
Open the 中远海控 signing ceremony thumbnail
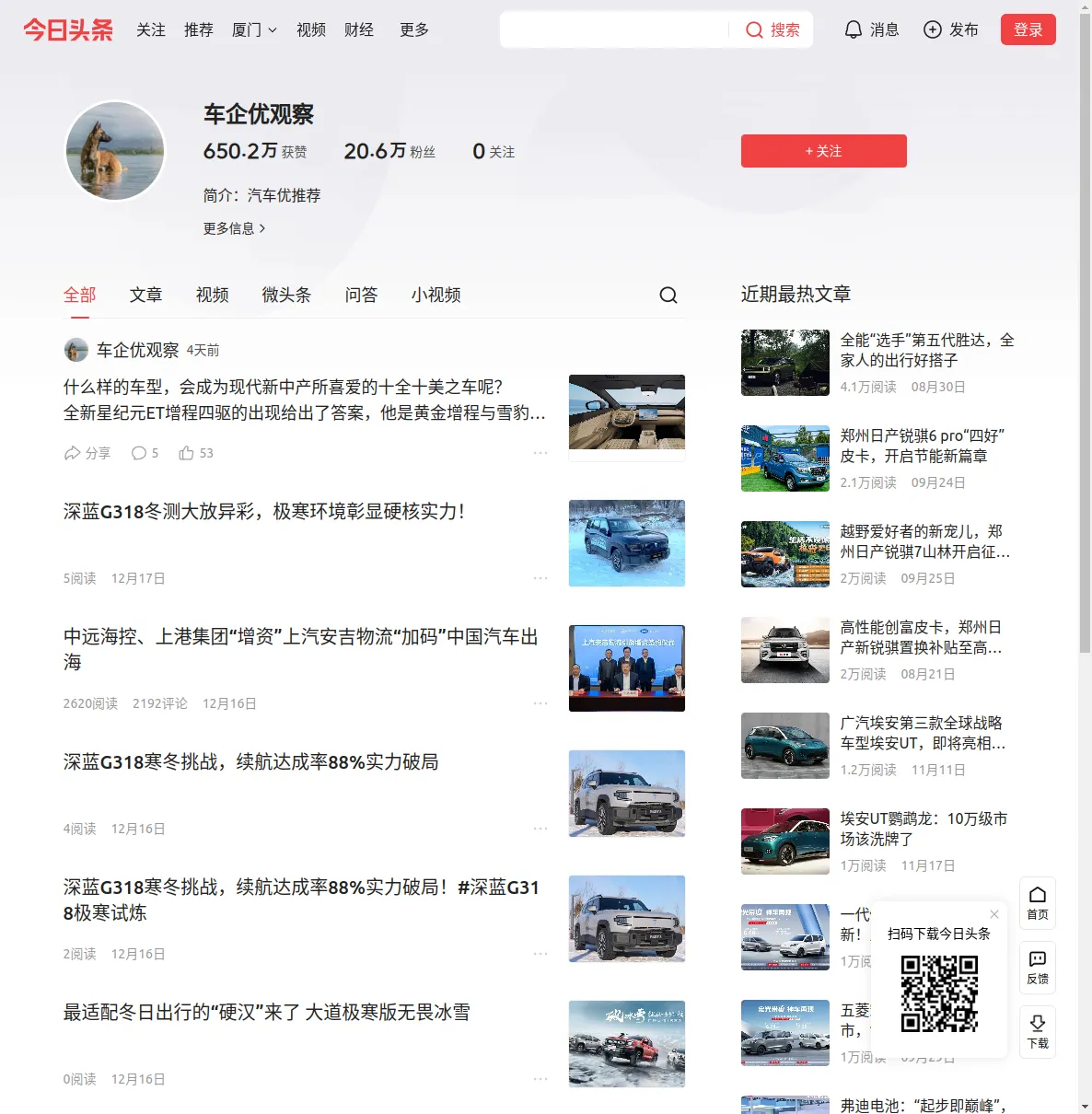[627, 668]
